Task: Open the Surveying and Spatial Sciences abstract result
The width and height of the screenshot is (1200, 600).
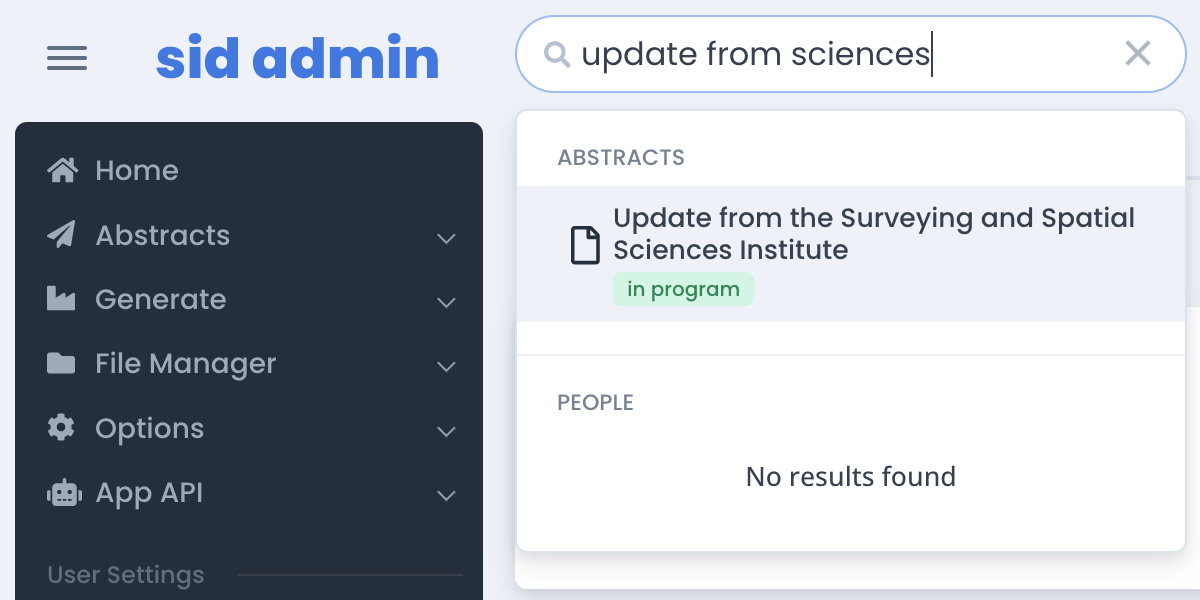Action: click(851, 254)
